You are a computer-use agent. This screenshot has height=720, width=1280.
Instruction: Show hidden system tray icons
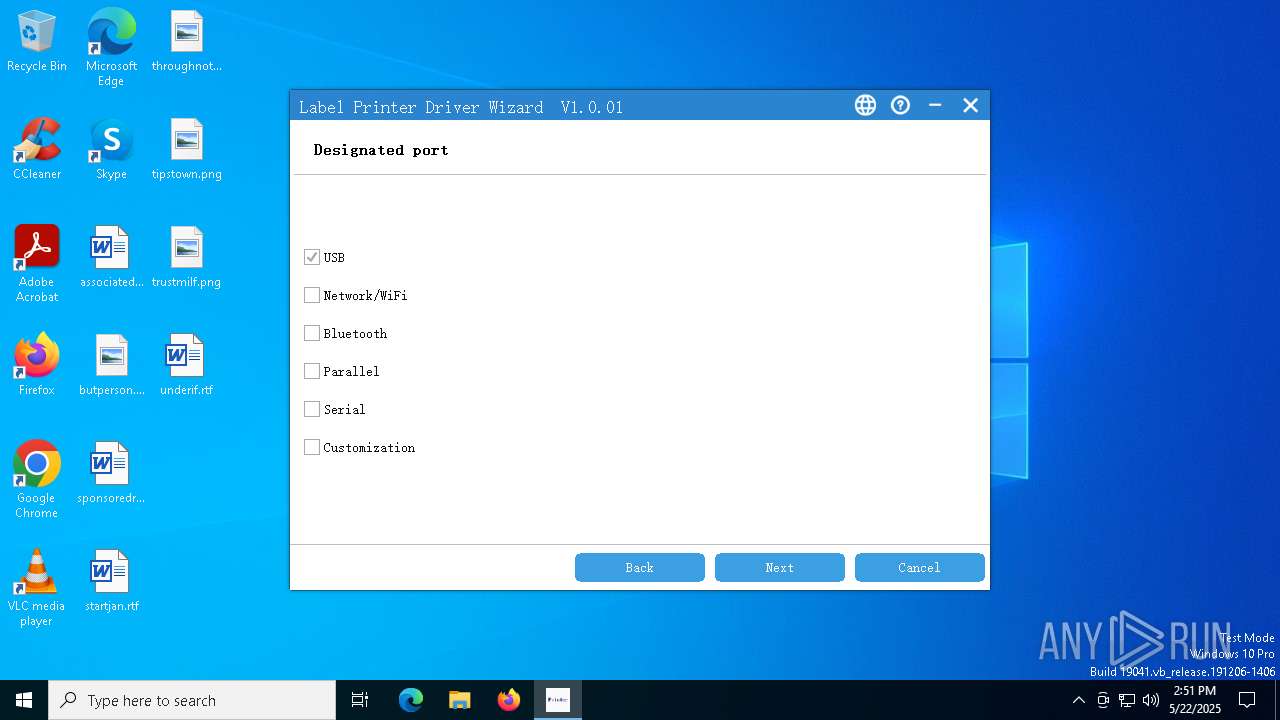[1078, 700]
